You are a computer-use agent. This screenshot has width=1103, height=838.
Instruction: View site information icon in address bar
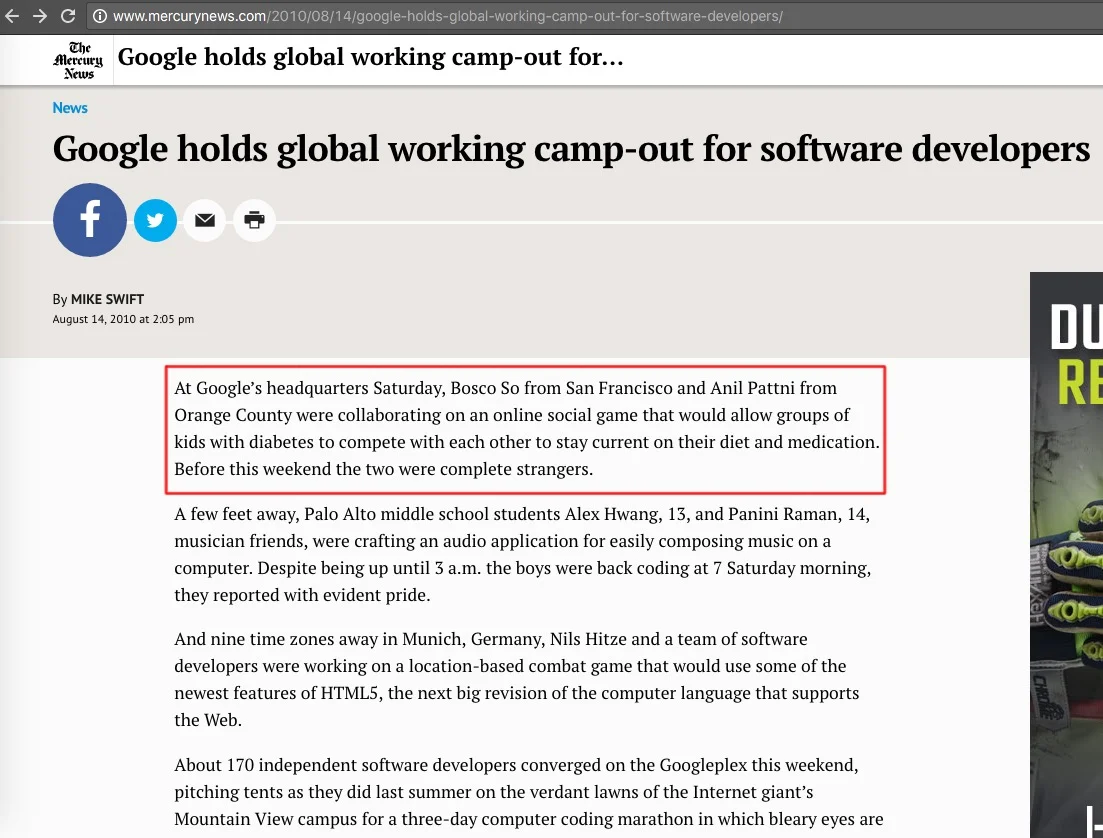(100, 16)
